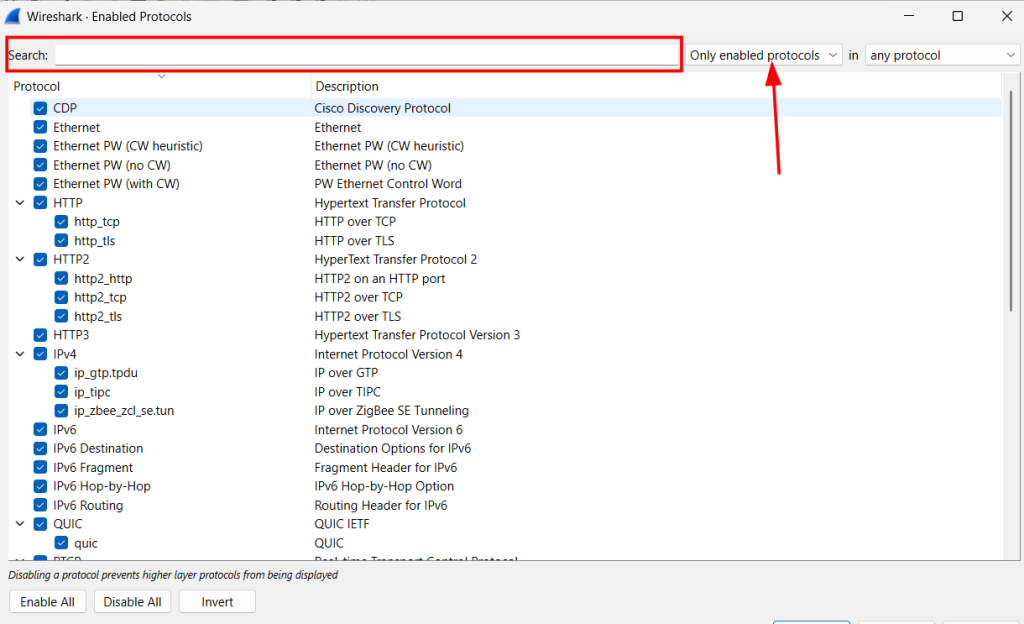
Task: Click the Wireshark shark fin title icon
Action: [13, 16]
